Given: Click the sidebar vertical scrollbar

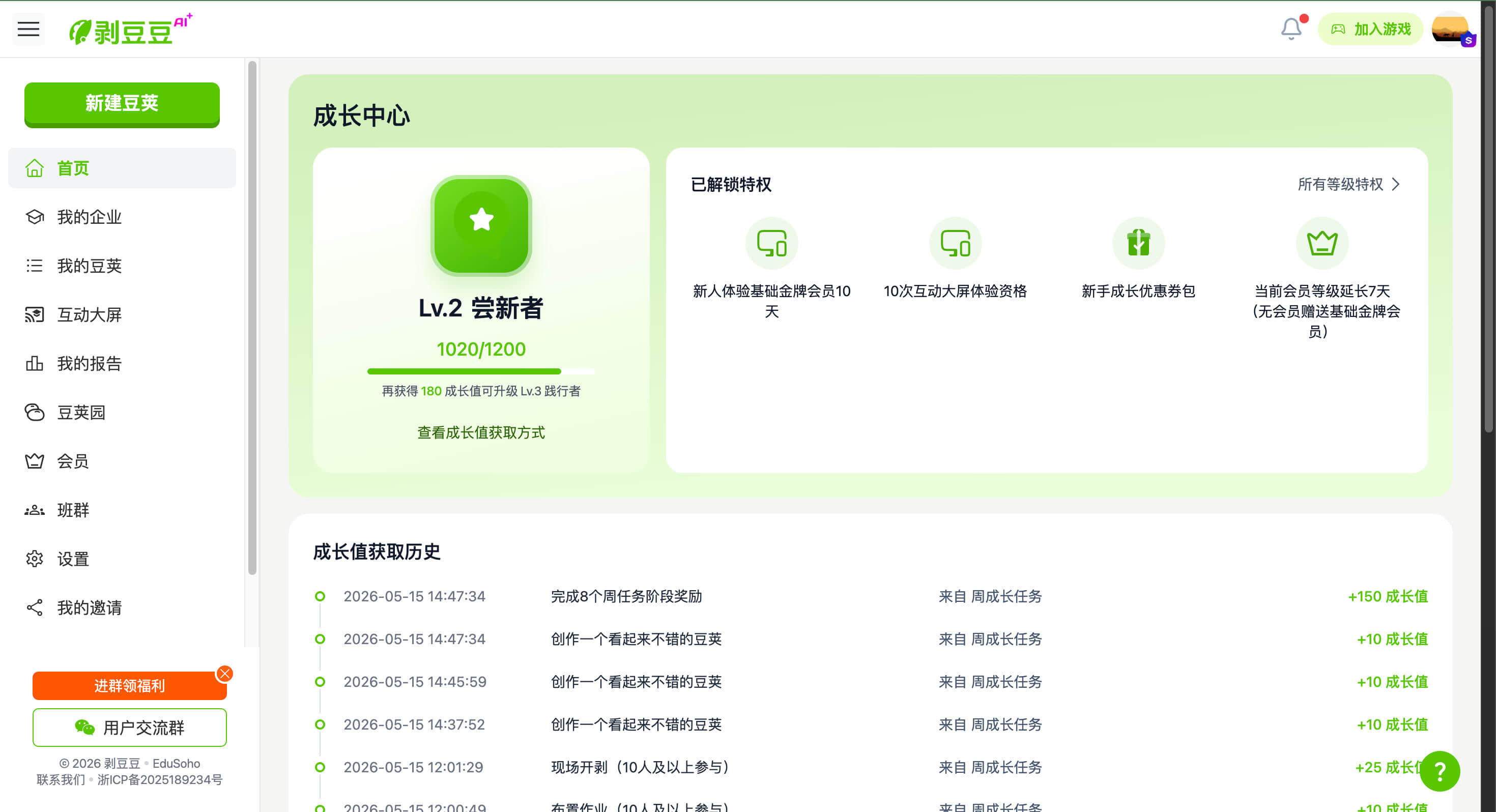Looking at the screenshot, I should coord(252,317).
